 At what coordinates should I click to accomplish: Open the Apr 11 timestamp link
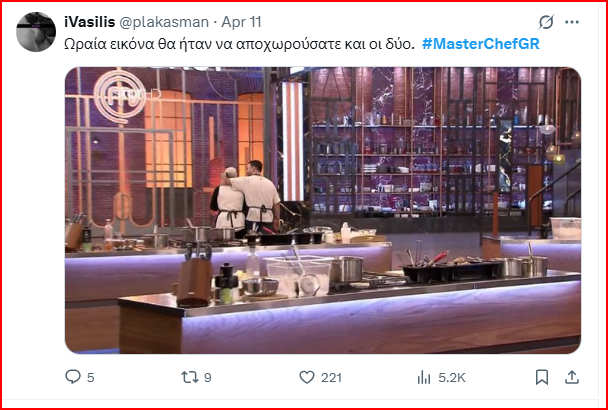tap(242, 22)
